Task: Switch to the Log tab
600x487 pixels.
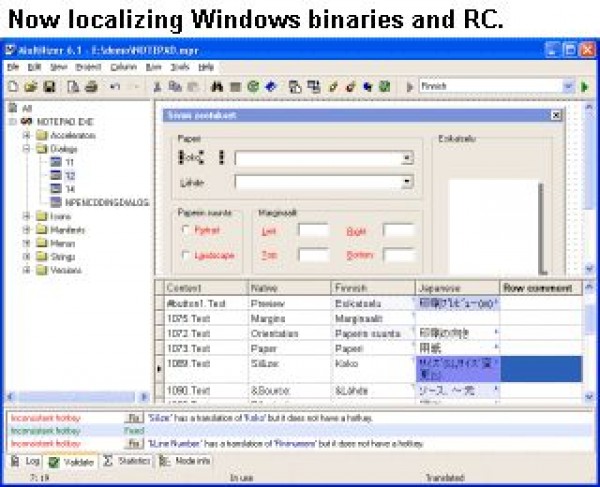Action: pos(26,461)
